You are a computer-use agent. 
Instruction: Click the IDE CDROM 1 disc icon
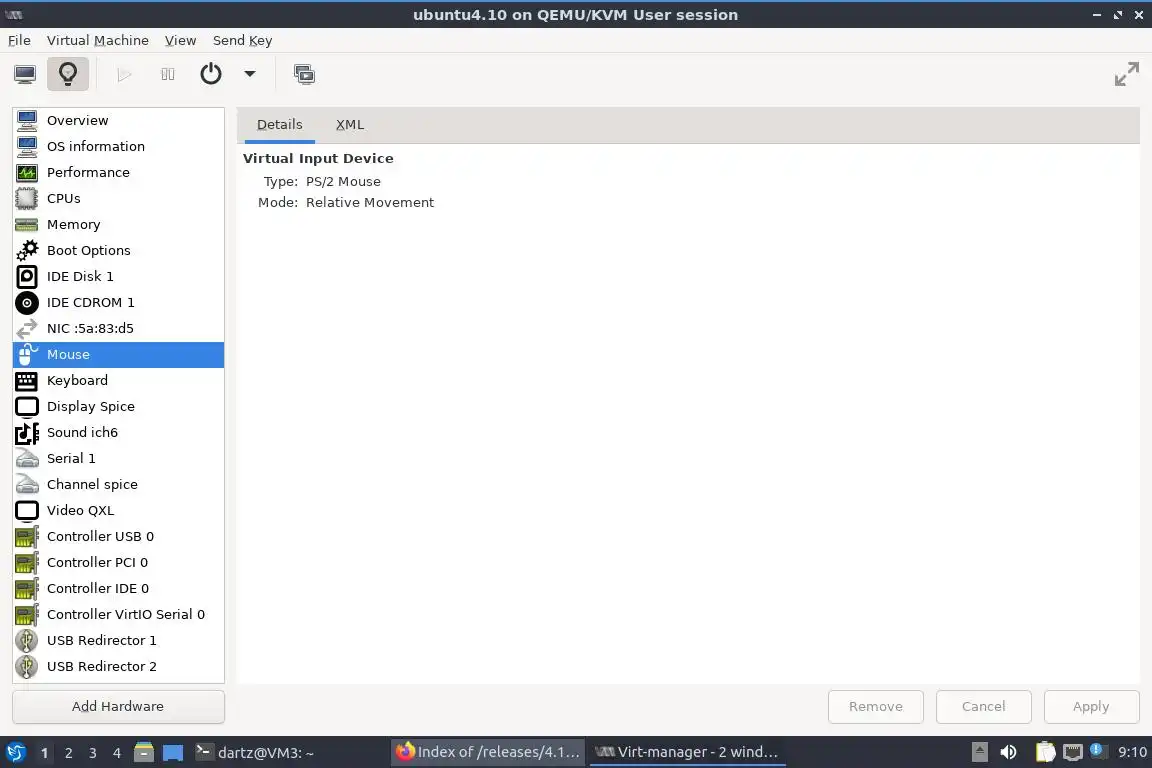coord(26,303)
